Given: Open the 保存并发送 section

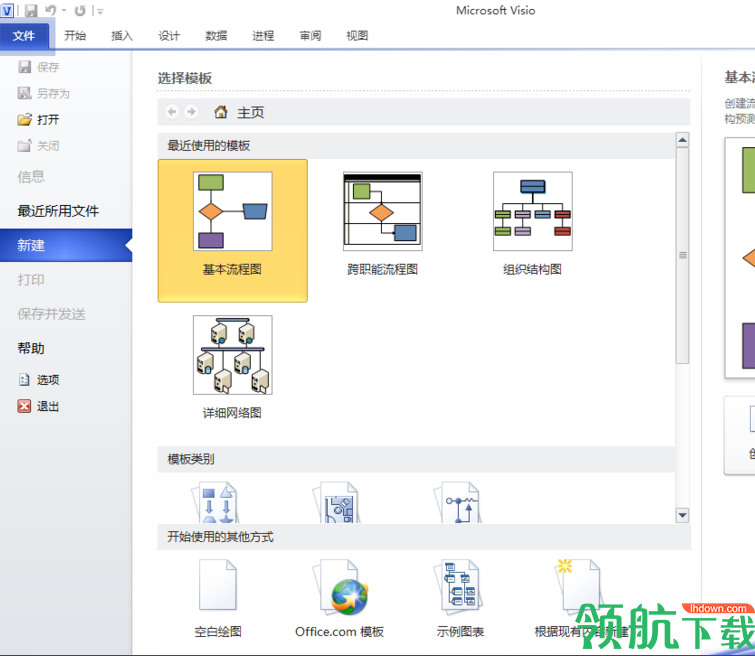Looking at the screenshot, I should coord(52,314).
